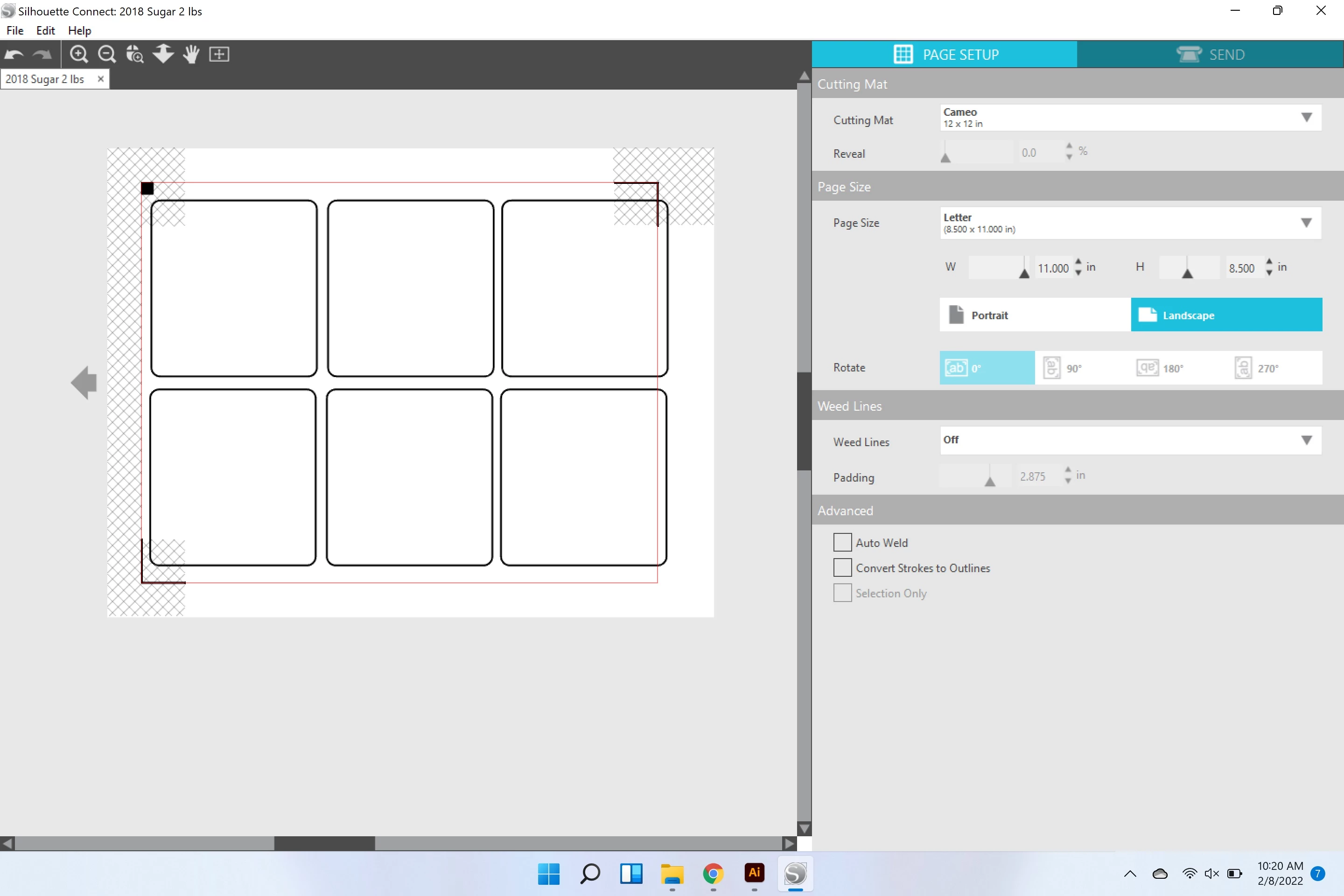Open Adobe Illustrator from the taskbar
The width and height of the screenshot is (1344, 896).
coord(754,873)
